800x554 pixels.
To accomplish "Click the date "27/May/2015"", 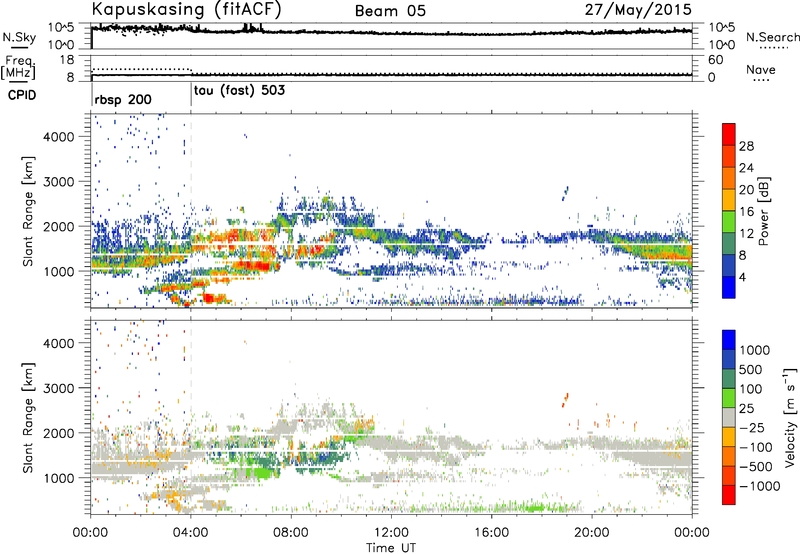I will tap(638, 9).
